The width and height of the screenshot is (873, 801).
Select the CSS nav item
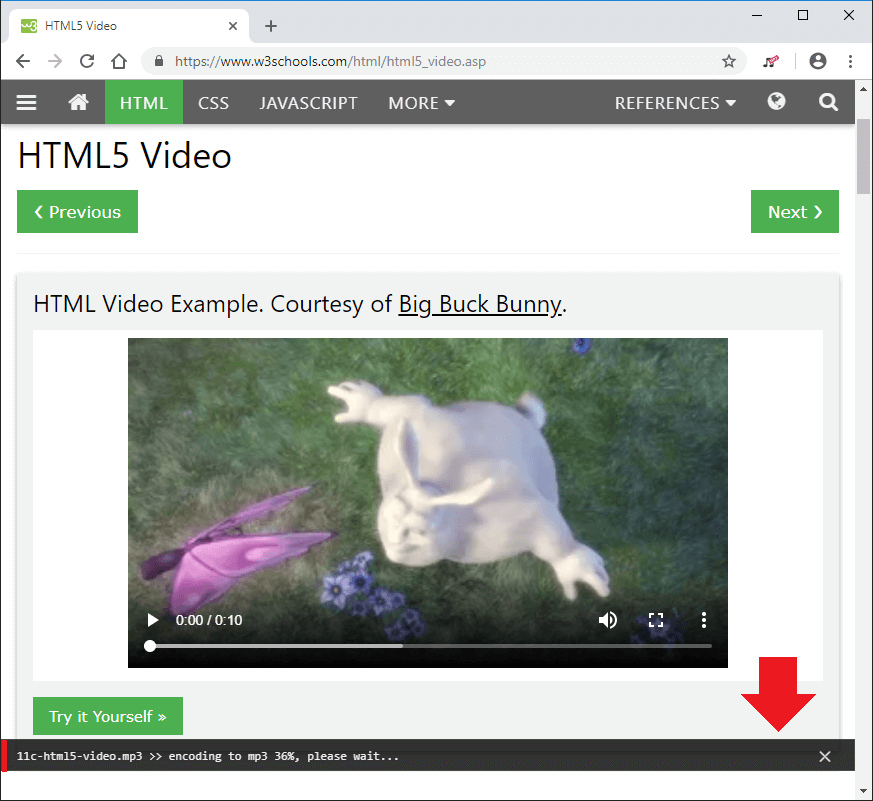(213, 102)
